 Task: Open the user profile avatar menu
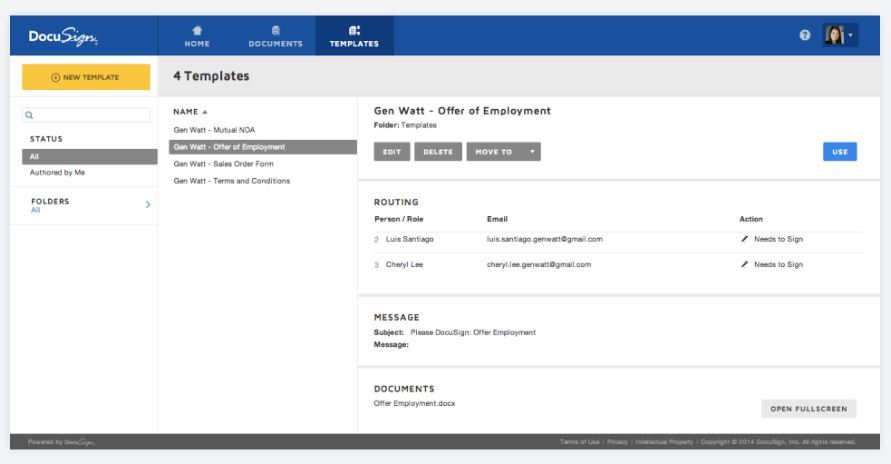click(x=839, y=35)
